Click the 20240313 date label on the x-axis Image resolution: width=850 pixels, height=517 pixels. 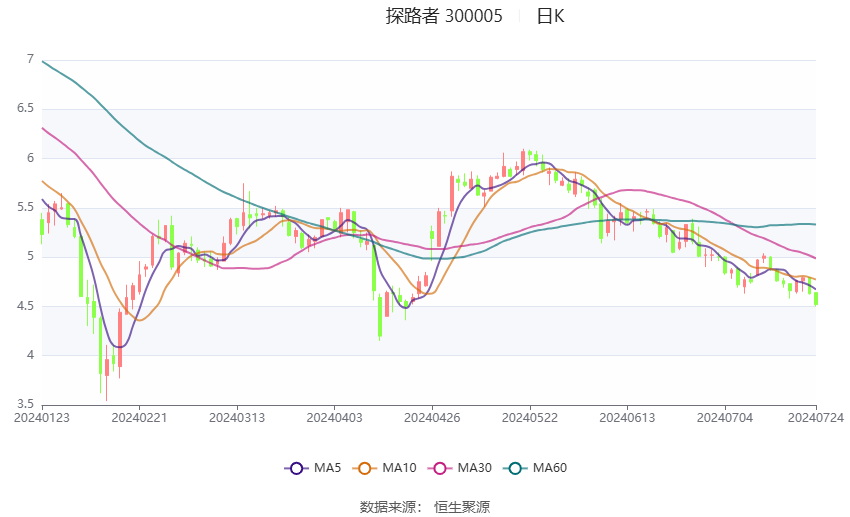pos(236,417)
